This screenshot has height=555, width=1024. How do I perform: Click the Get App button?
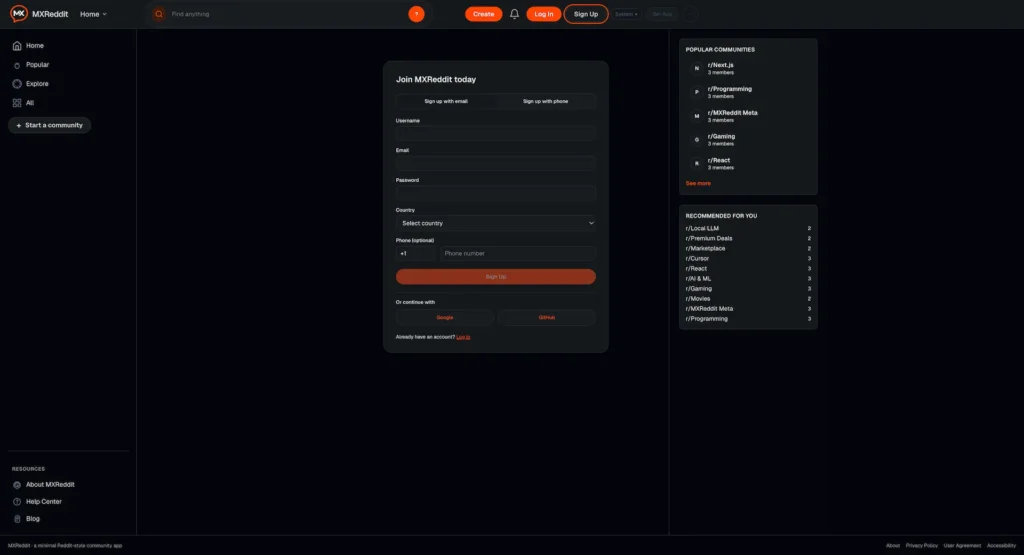662,14
